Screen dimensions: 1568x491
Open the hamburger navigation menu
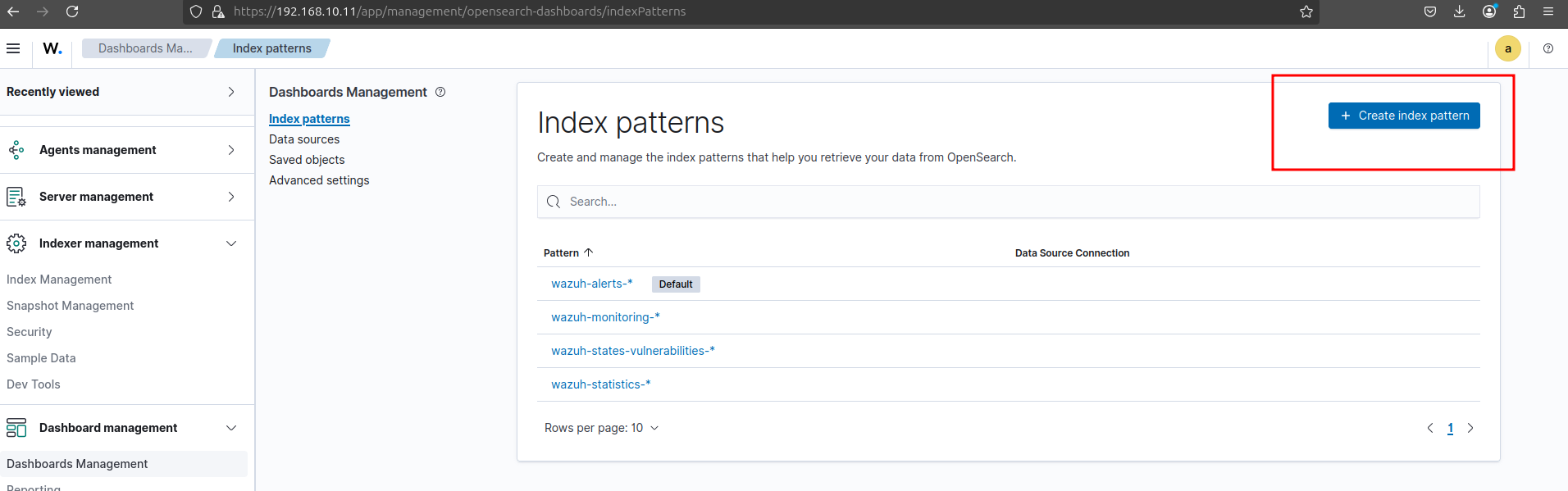[x=13, y=48]
